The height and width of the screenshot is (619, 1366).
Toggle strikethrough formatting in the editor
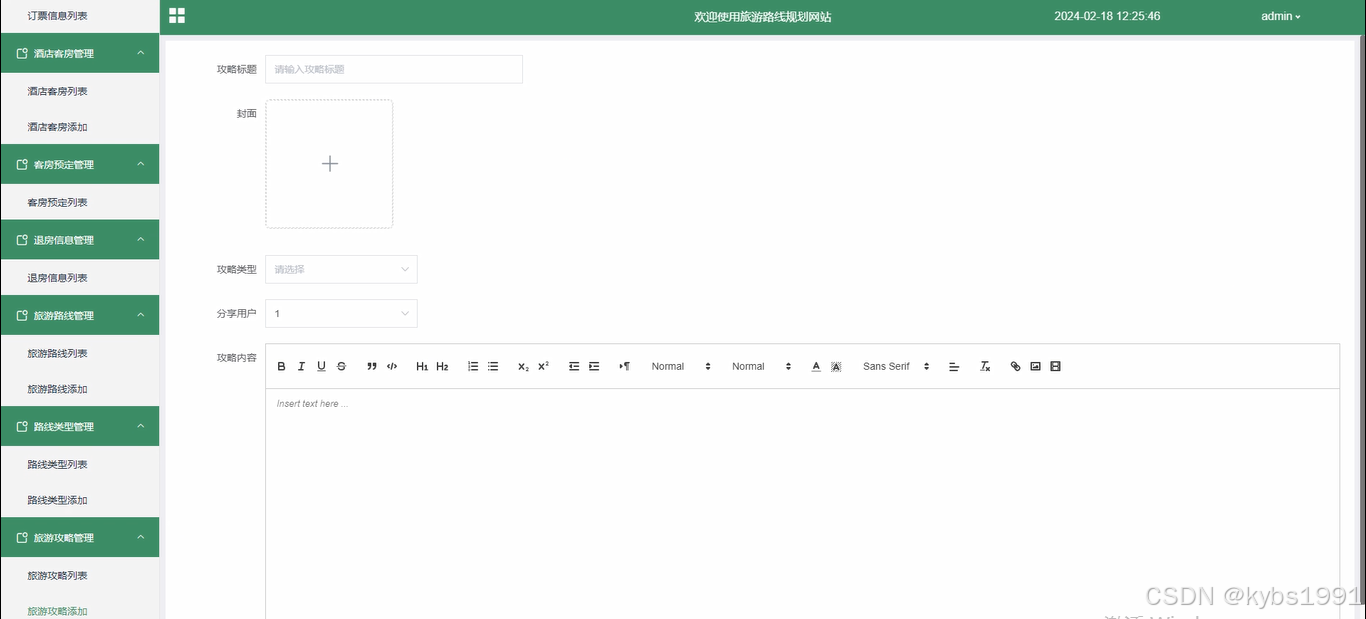pos(341,366)
